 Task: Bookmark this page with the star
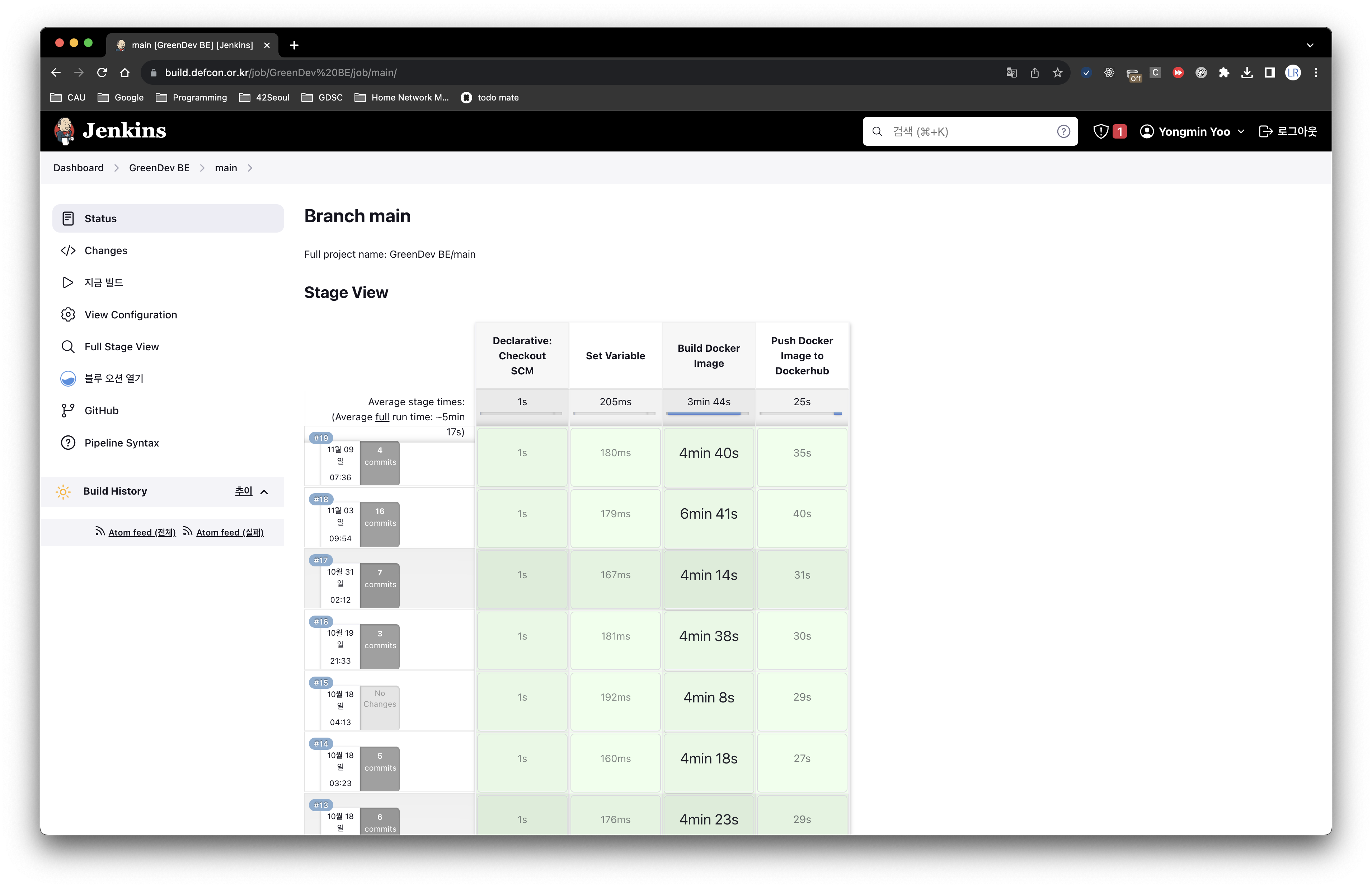(1057, 73)
